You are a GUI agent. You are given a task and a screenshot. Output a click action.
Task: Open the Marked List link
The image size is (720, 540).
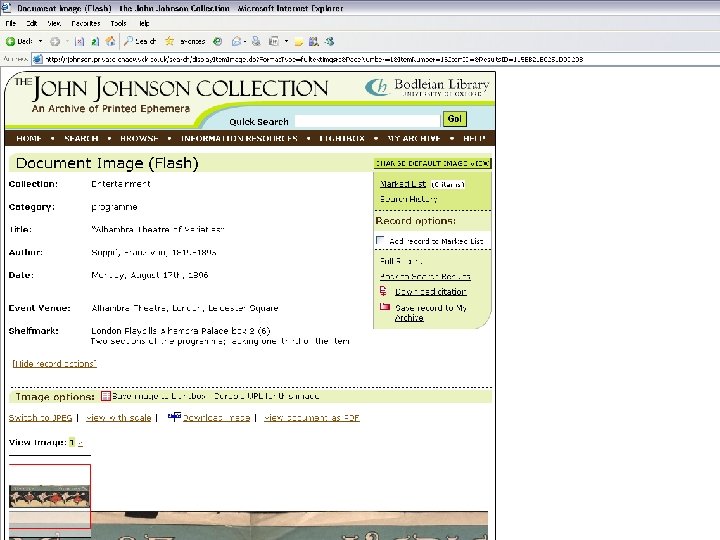pos(403,184)
